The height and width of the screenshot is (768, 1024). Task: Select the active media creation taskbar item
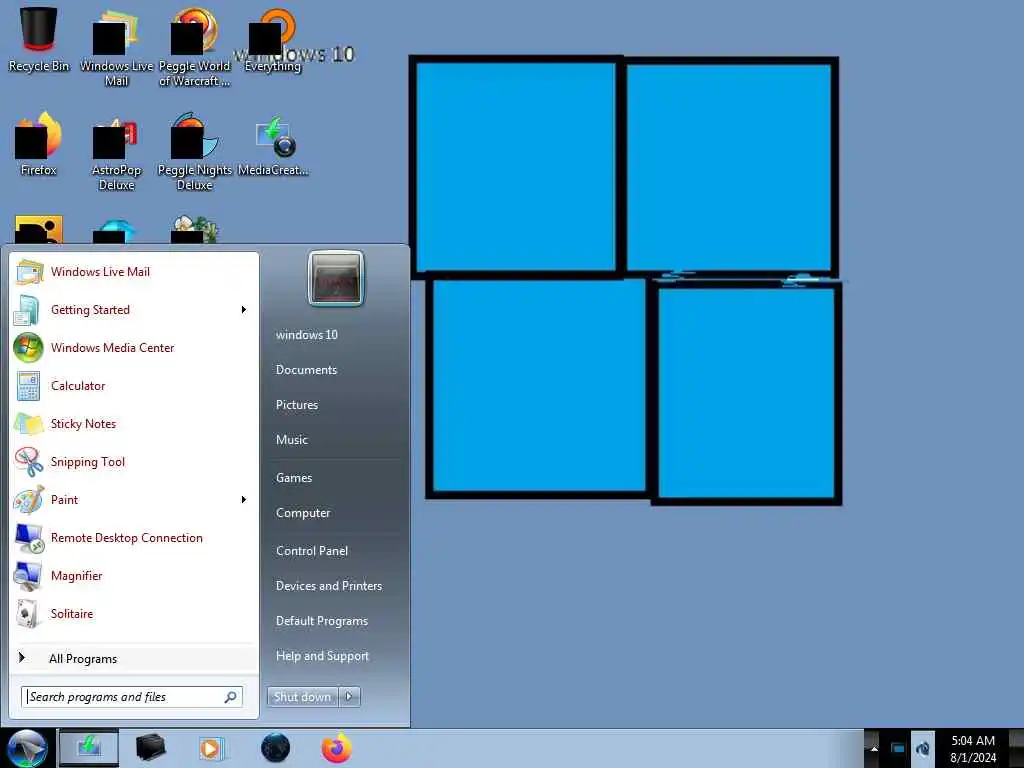[89, 748]
